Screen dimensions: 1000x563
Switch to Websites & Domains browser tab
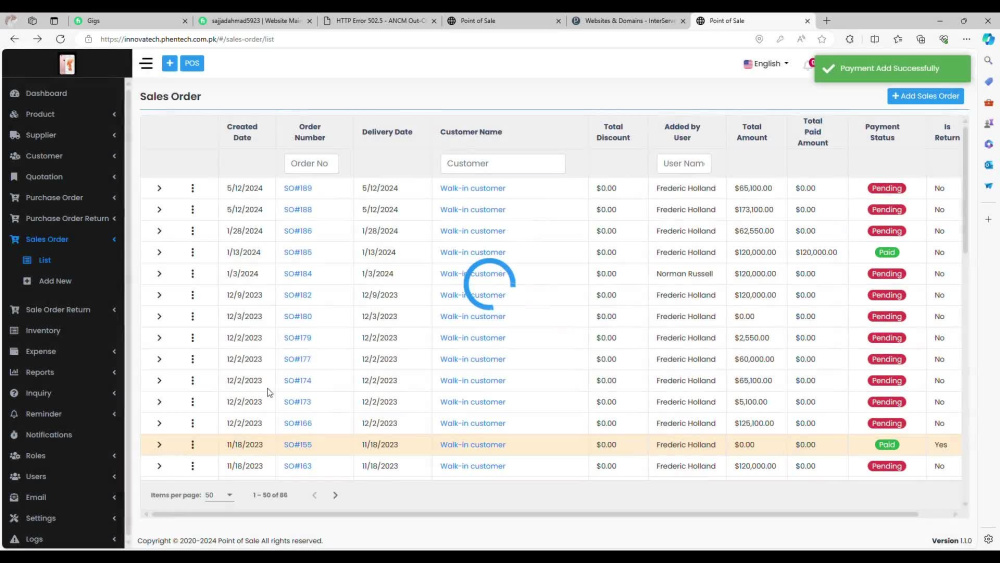coord(628,20)
